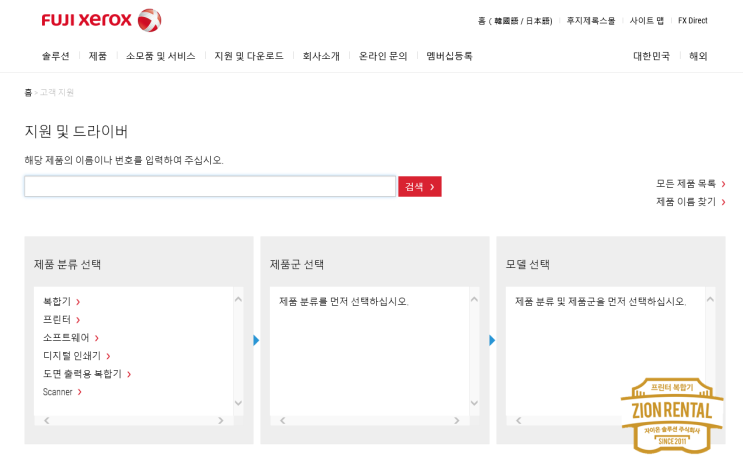Screen dimensions: 743x474
Task: Click scroll up arrow in 모델 선택 list
Action: (710, 300)
